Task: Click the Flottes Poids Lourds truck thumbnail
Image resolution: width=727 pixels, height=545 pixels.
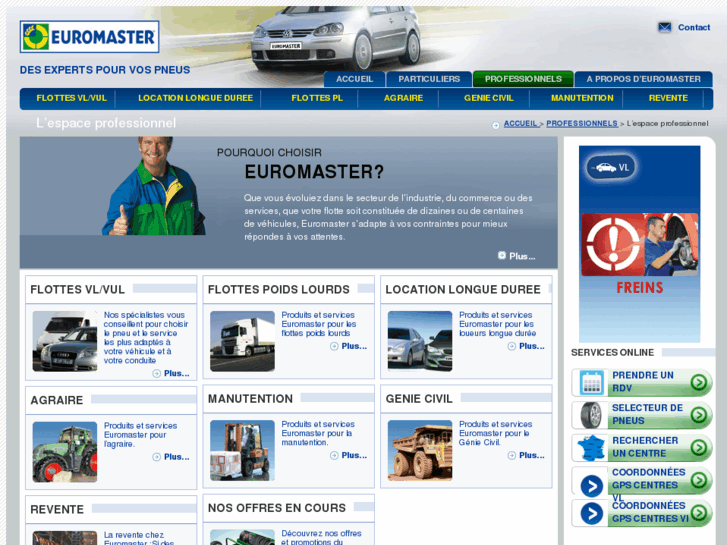Action: point(242,341)
